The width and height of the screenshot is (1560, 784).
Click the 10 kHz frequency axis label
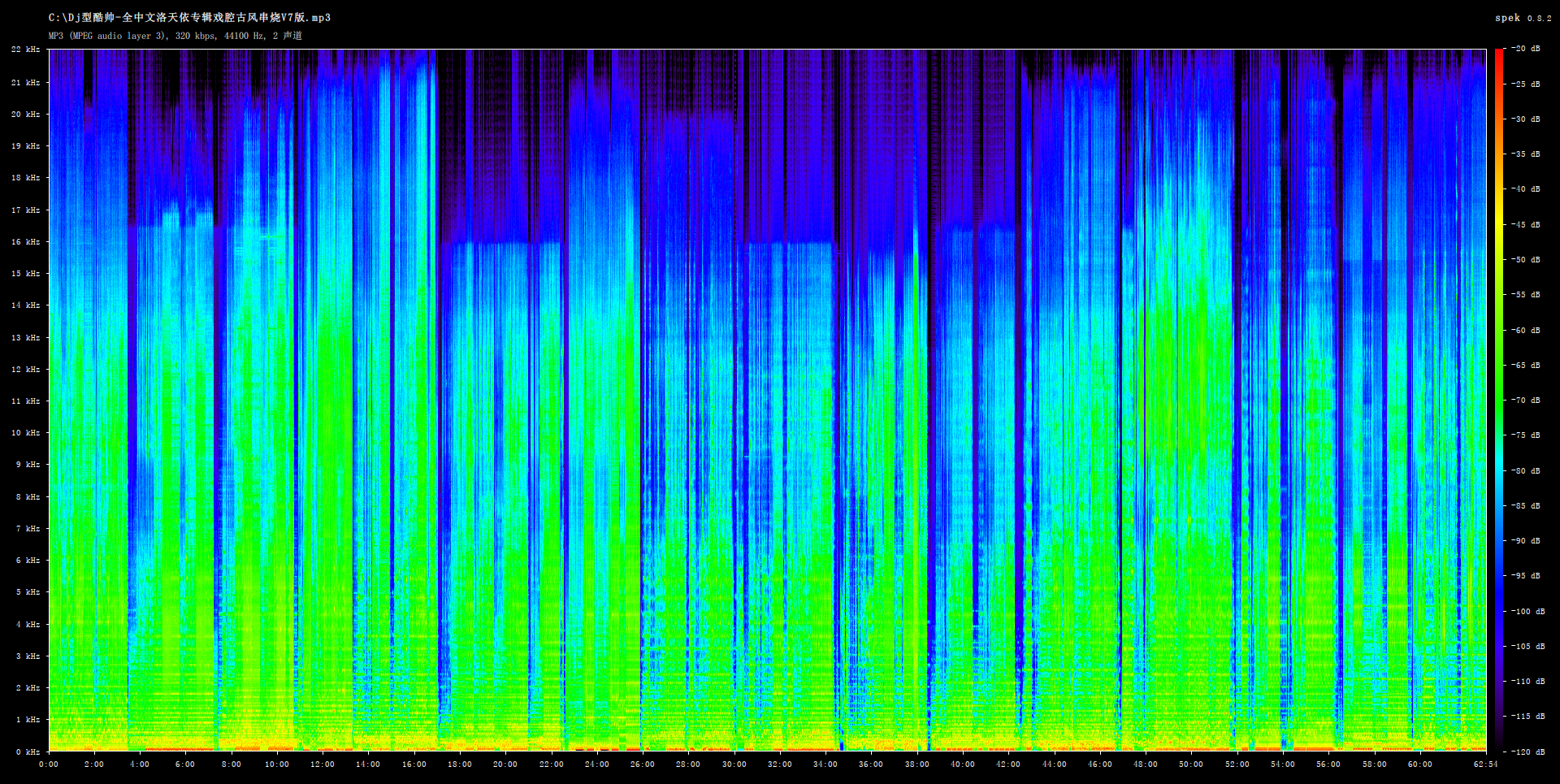[26, 433]
